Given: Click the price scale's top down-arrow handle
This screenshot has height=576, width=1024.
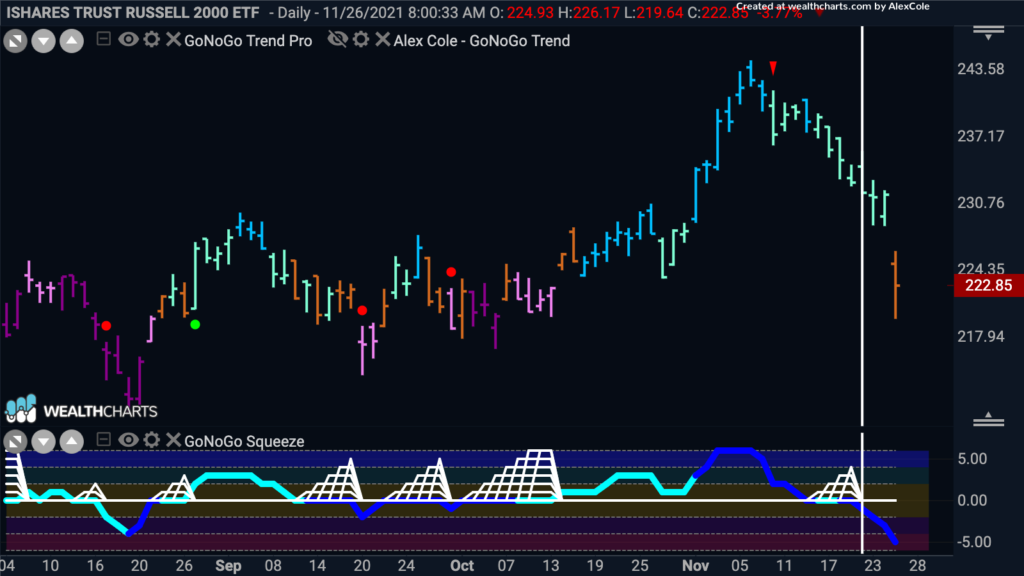Looking at the screenshot, I should (989, 33).
